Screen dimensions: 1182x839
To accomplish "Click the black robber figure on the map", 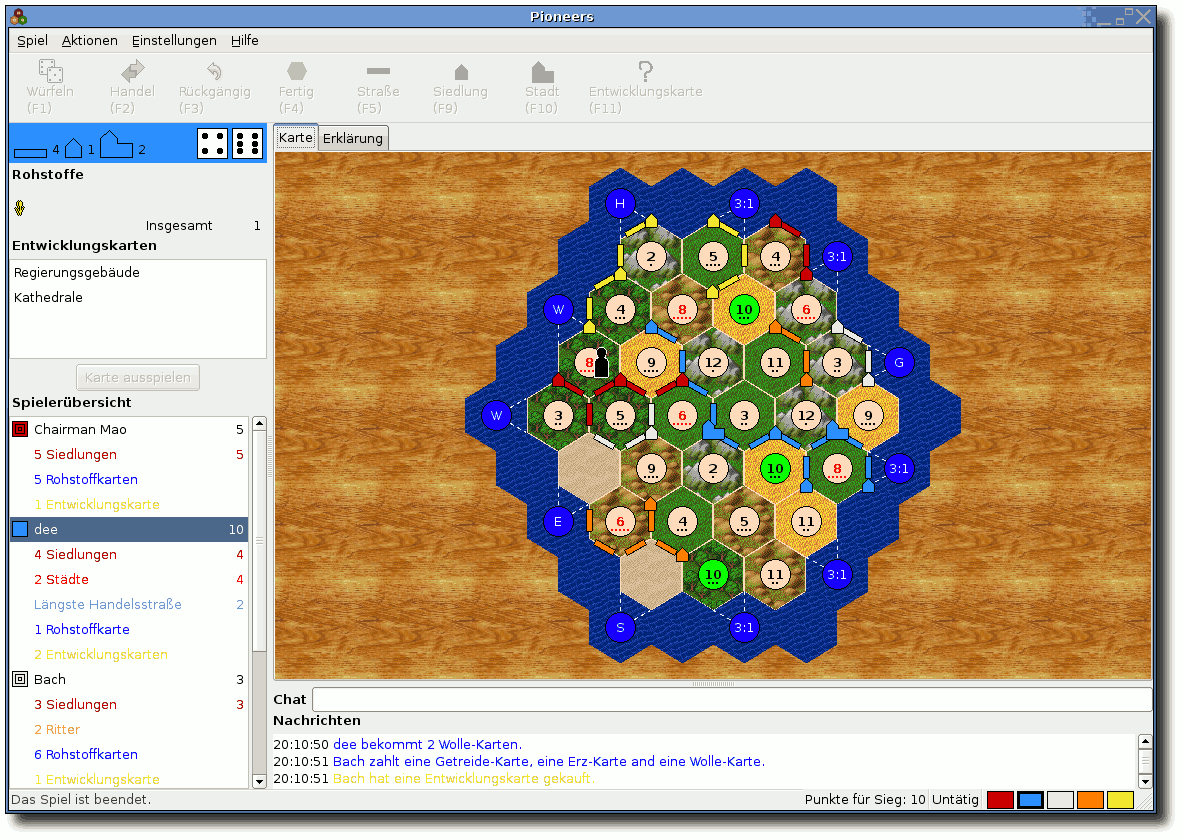I will click(601, 362).
